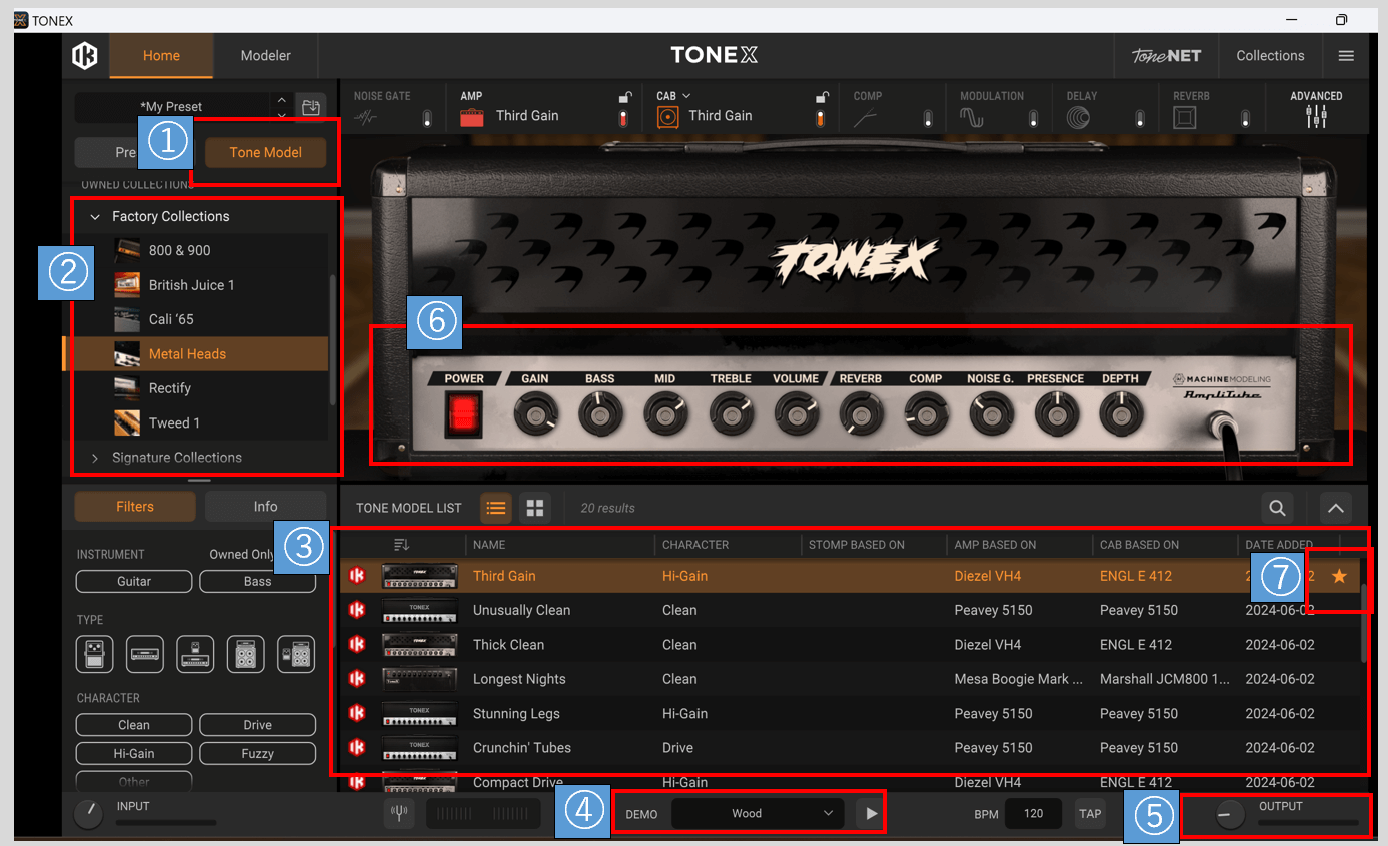This screenshot has height=846, width=1388.
Task: Click the save preset icon
Action: [311, 107]
